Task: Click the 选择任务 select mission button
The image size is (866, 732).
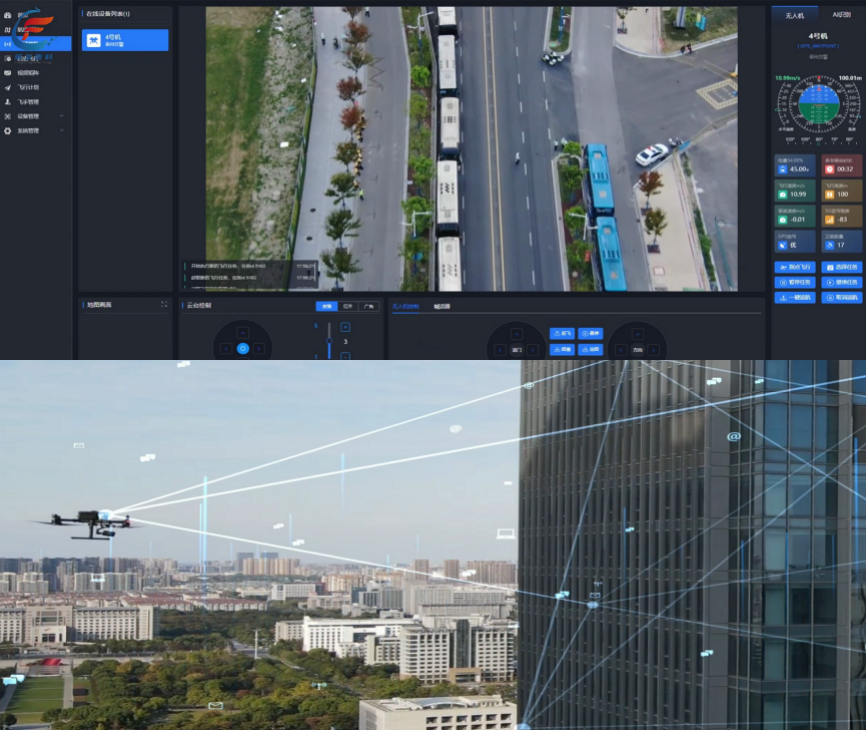Action: point(841,268)
